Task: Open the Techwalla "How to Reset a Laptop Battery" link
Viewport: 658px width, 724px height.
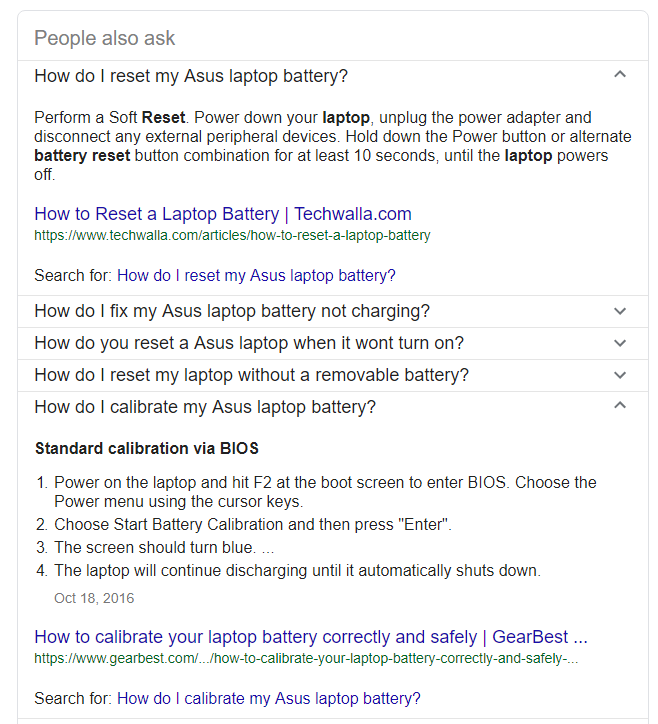Action: [222, 214]
